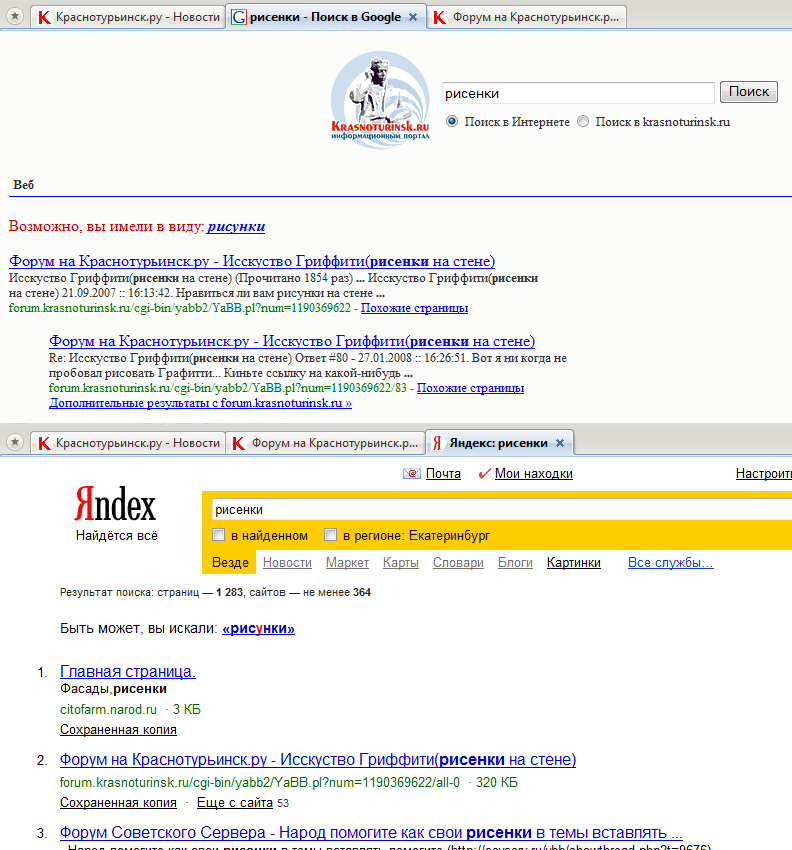The width and height of the screenshot is (792, 850).
Task: Open the Все службы... link
Action: pyautogui.click(x=671, y=563)
